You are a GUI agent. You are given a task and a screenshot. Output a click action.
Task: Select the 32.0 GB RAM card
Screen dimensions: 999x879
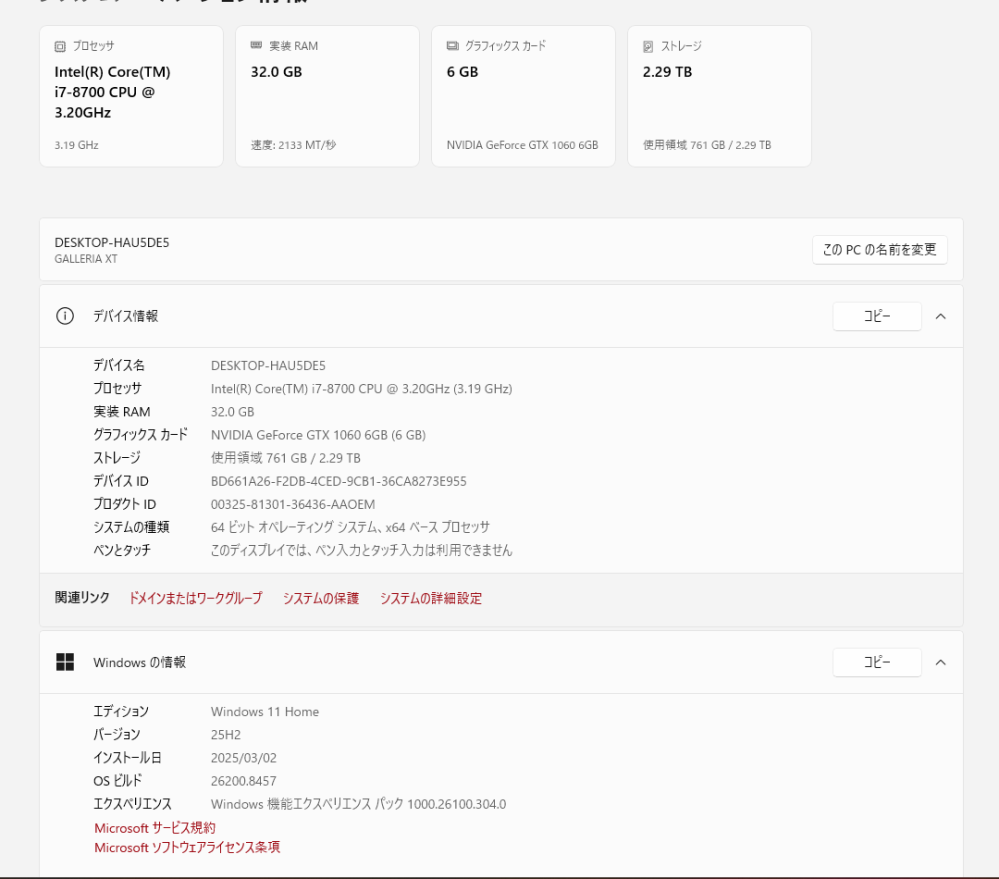pos(327,96)
